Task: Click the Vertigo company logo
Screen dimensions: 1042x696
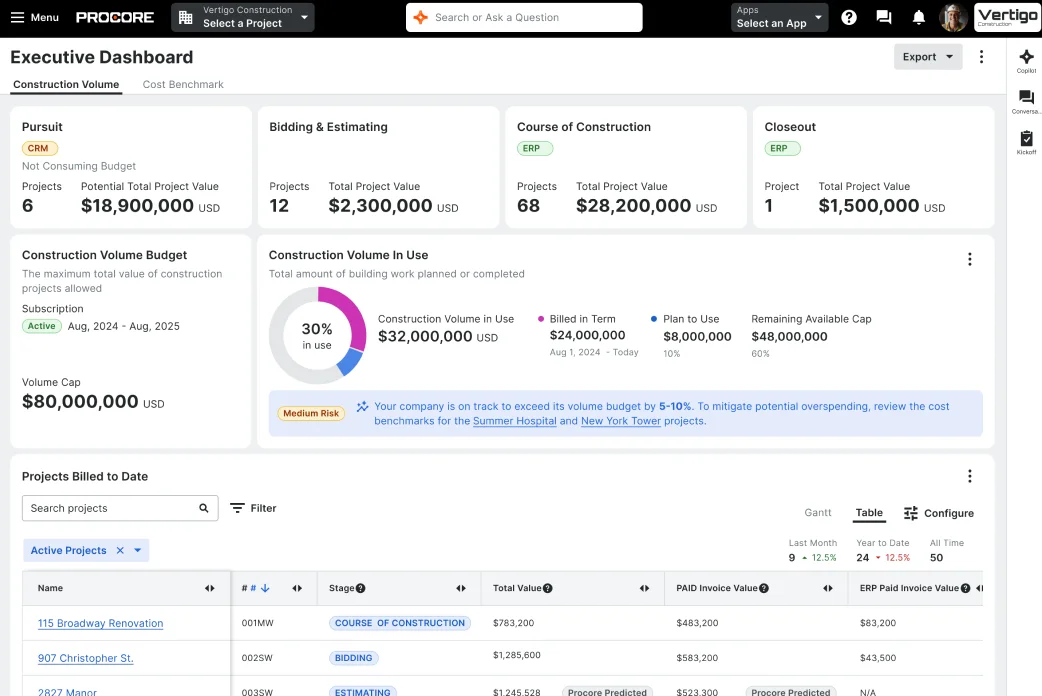Action: click(x=1007, y=17)
